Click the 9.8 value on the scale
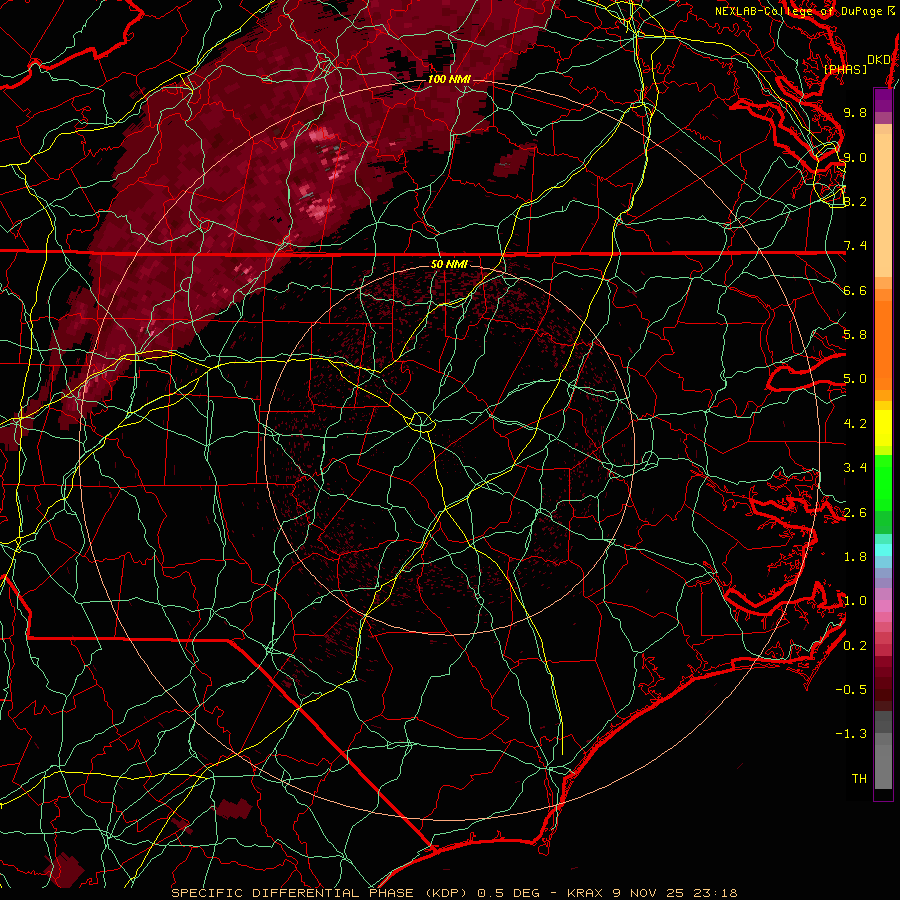This screenshot has width=900, height=900. click(x=855, y=112)
